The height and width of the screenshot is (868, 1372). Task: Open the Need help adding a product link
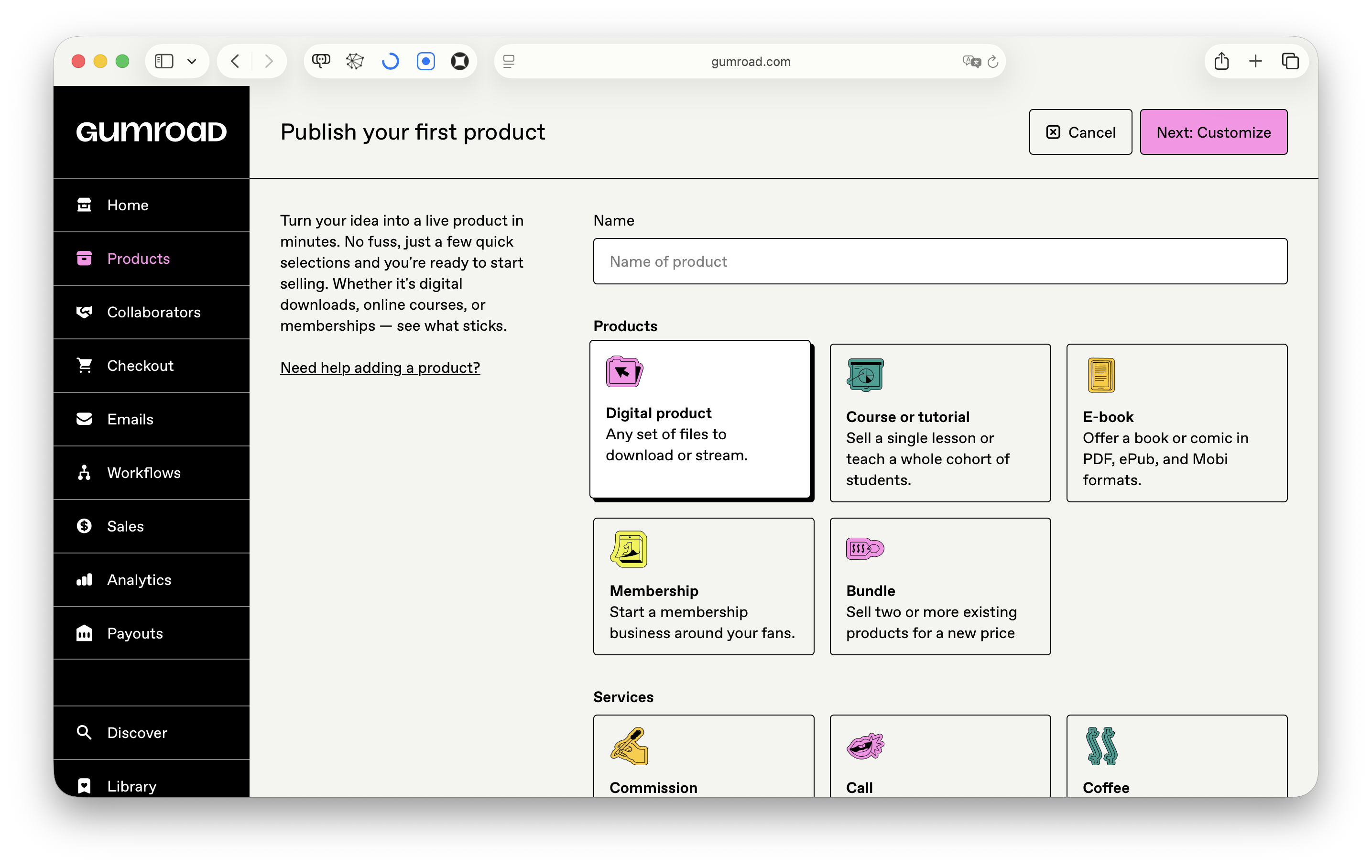(x=380, y=368)
